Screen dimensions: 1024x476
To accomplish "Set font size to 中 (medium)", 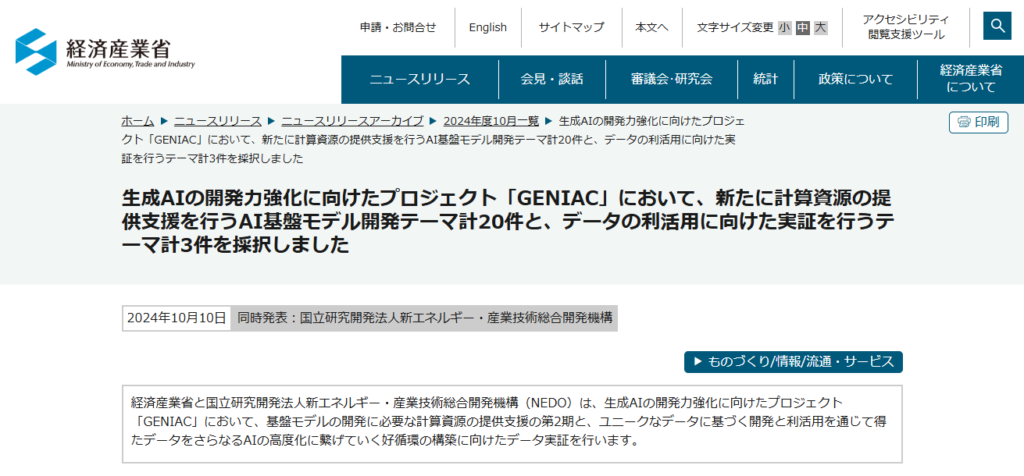I will [802, 28].
